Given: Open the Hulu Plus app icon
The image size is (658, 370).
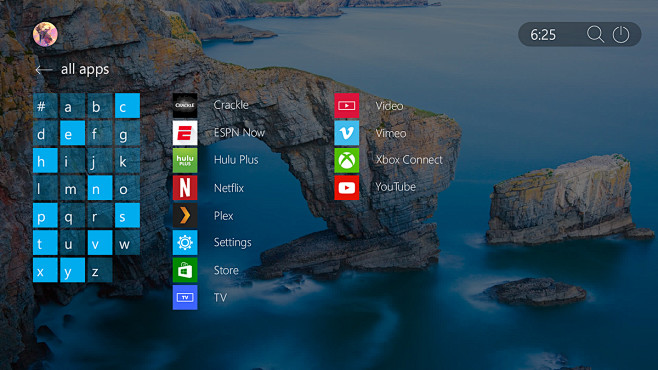Looking at the screenshot, I should pos(185,160).
